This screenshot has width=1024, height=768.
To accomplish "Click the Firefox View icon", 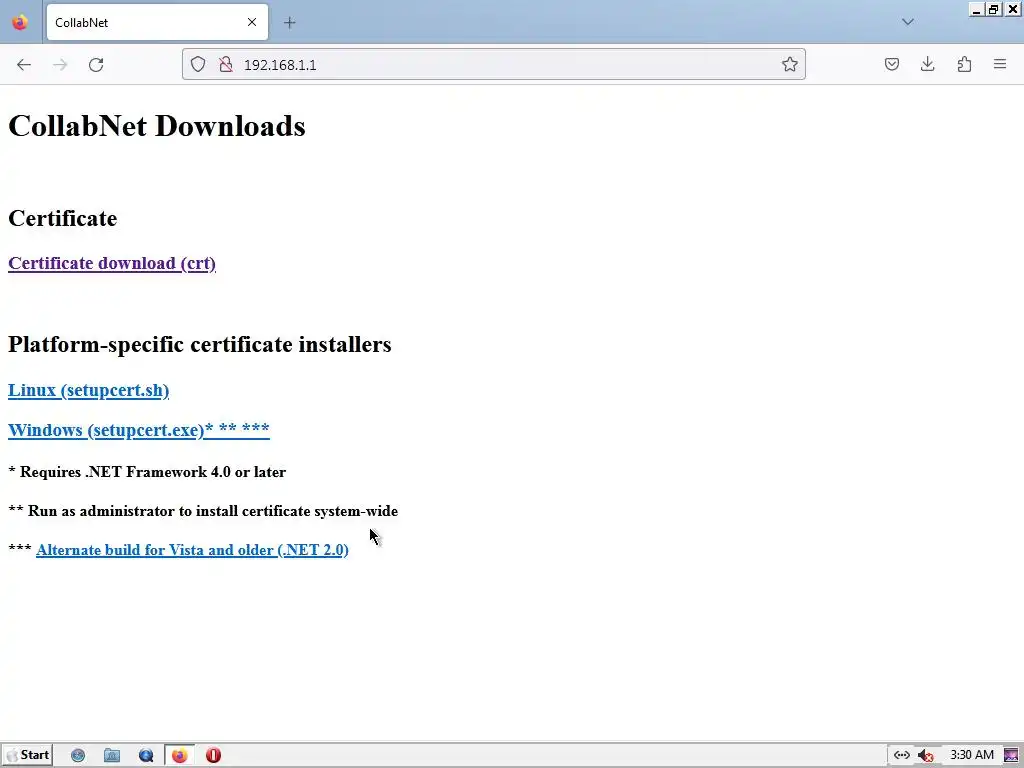I will coord(20,22).
